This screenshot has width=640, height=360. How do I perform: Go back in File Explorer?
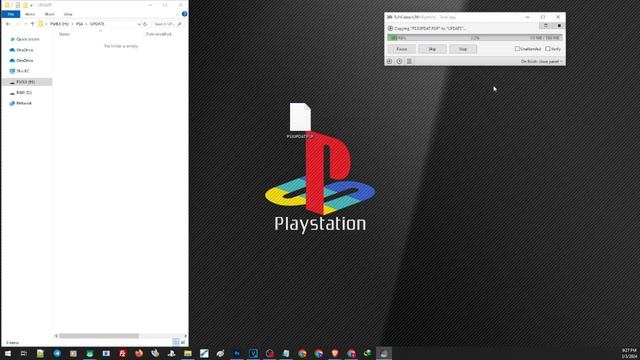[8, 24]
